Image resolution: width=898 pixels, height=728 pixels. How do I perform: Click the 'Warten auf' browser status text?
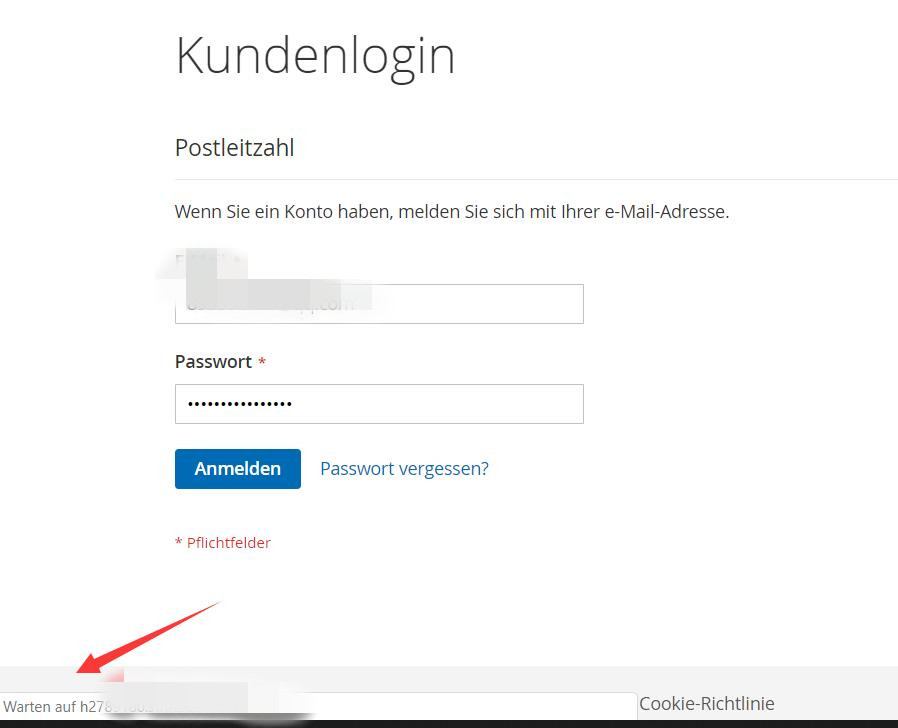pyautogui.click(x=40, y=707)
